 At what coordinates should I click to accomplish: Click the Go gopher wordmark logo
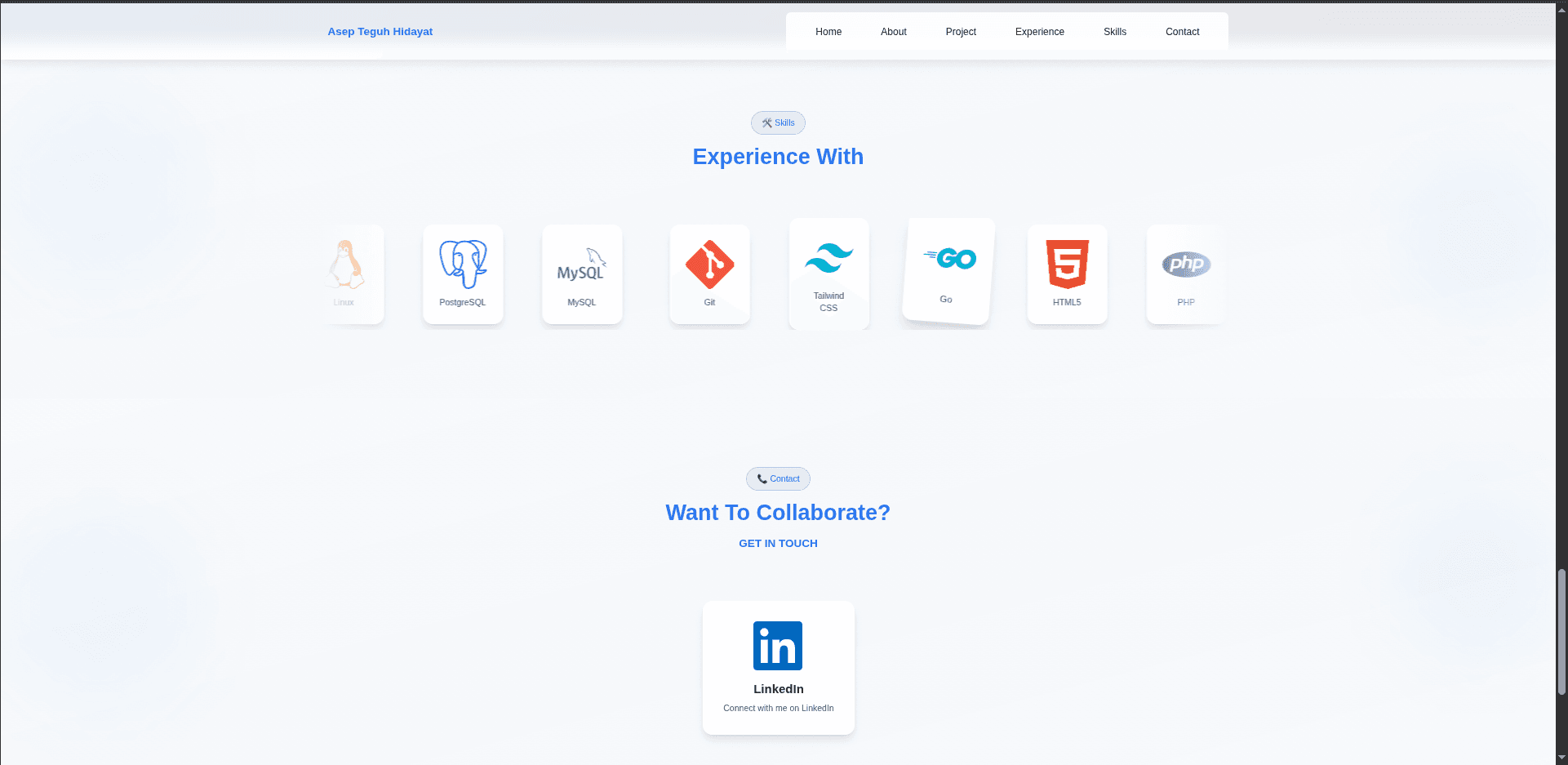[x=950, y=259]
